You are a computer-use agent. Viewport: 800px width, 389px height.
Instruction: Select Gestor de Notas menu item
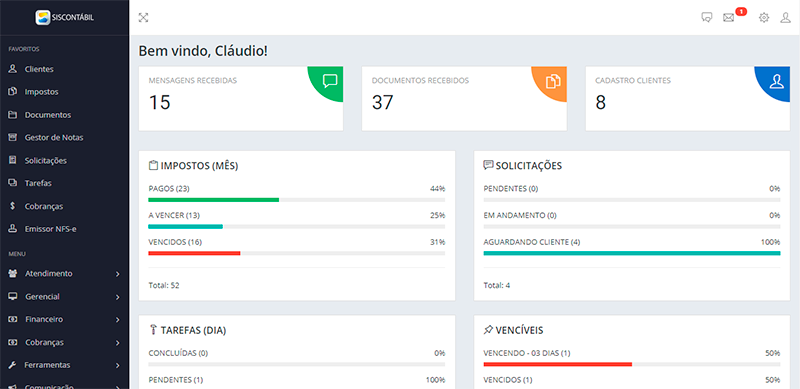pos(54,137)
